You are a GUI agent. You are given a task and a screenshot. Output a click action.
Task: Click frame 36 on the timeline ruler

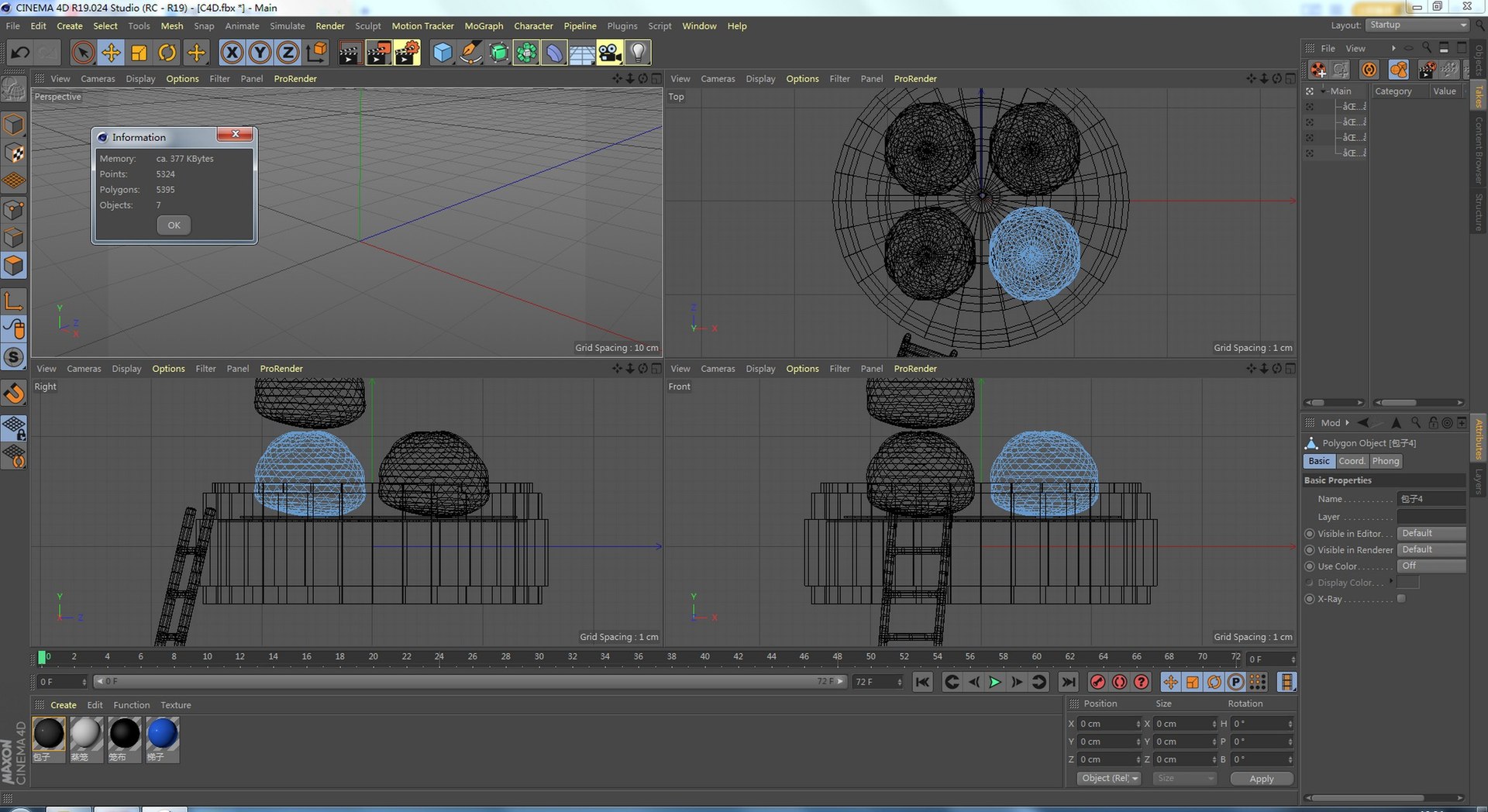click(x=639, y=657)
